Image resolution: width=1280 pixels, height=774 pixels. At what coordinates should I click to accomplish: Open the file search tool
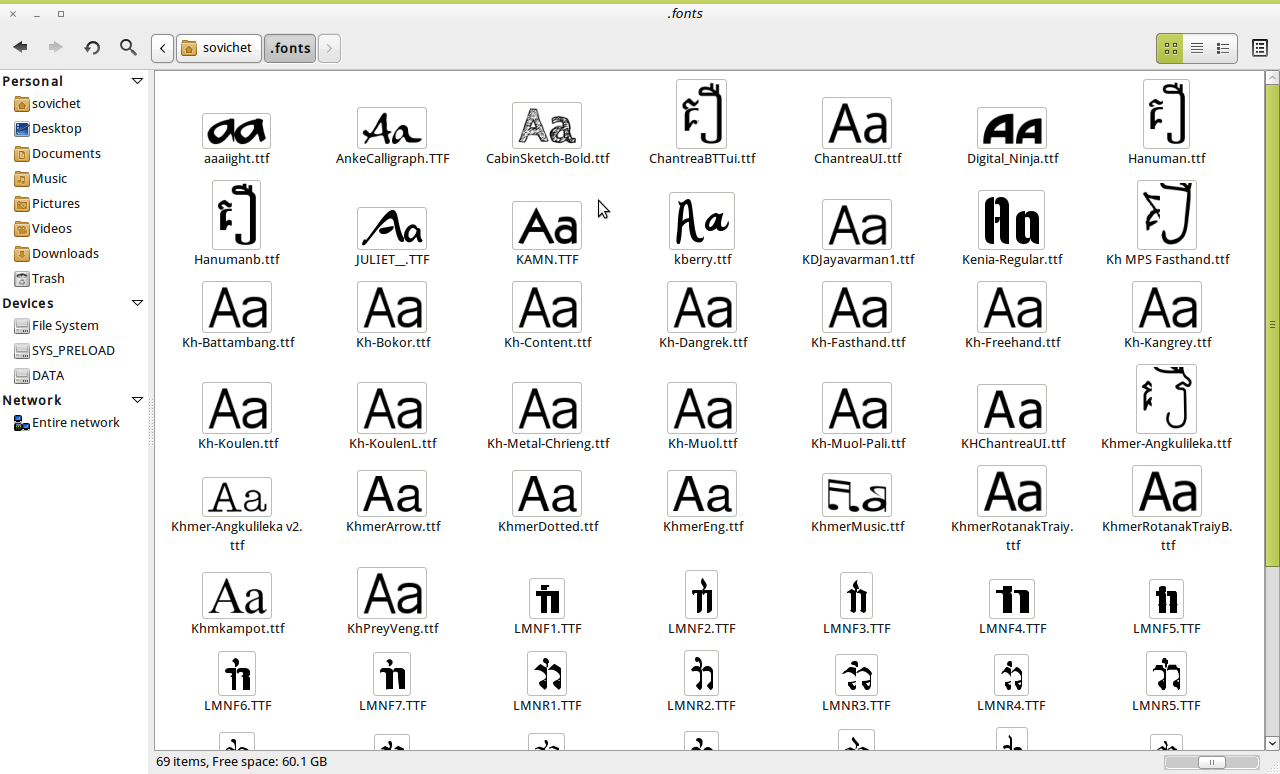(128, 47)
